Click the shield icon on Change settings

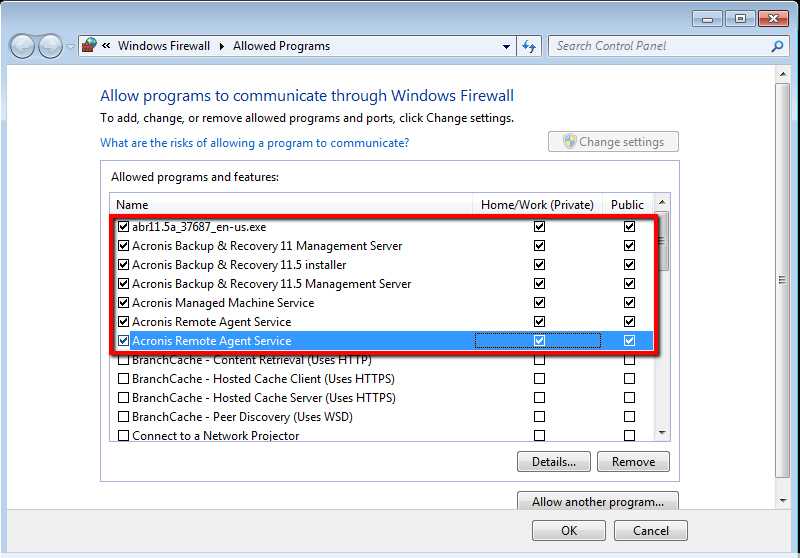pyautogui.click(x=569, y=141)
